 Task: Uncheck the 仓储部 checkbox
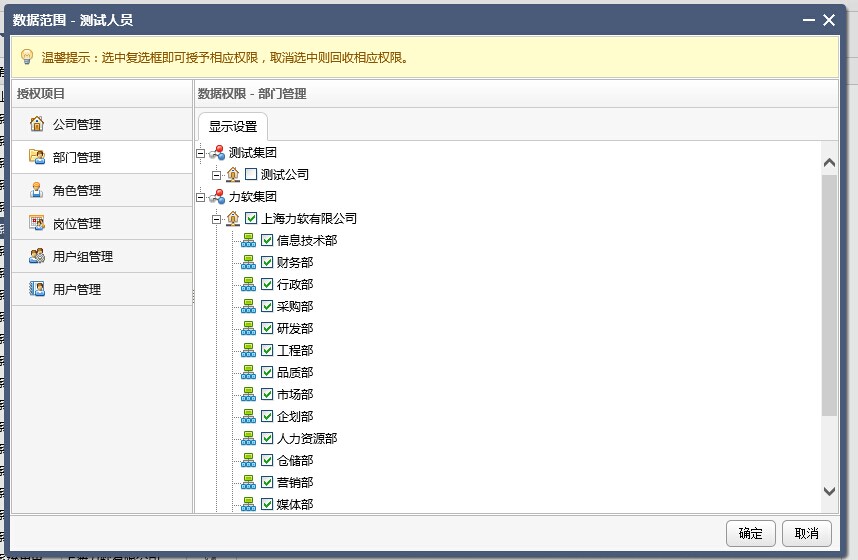pos(267,460)
